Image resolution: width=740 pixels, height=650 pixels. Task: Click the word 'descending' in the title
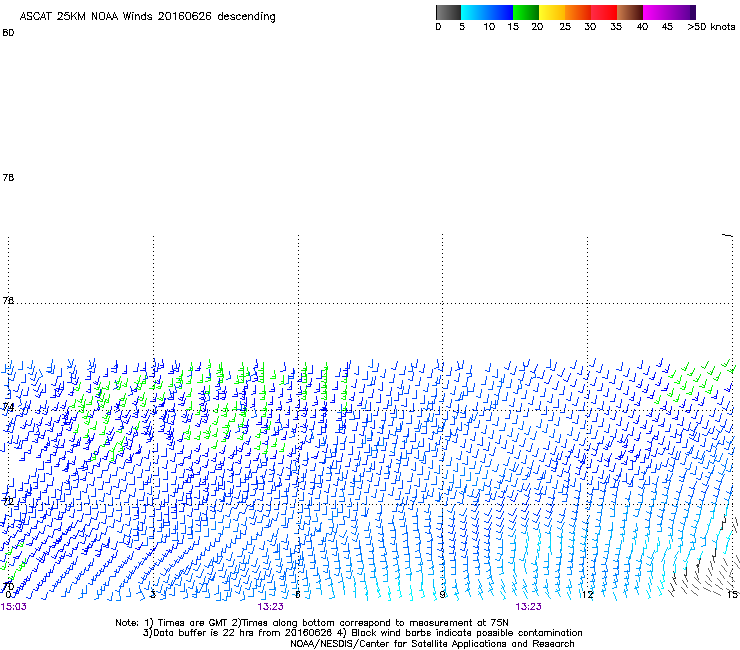point(246,17)
